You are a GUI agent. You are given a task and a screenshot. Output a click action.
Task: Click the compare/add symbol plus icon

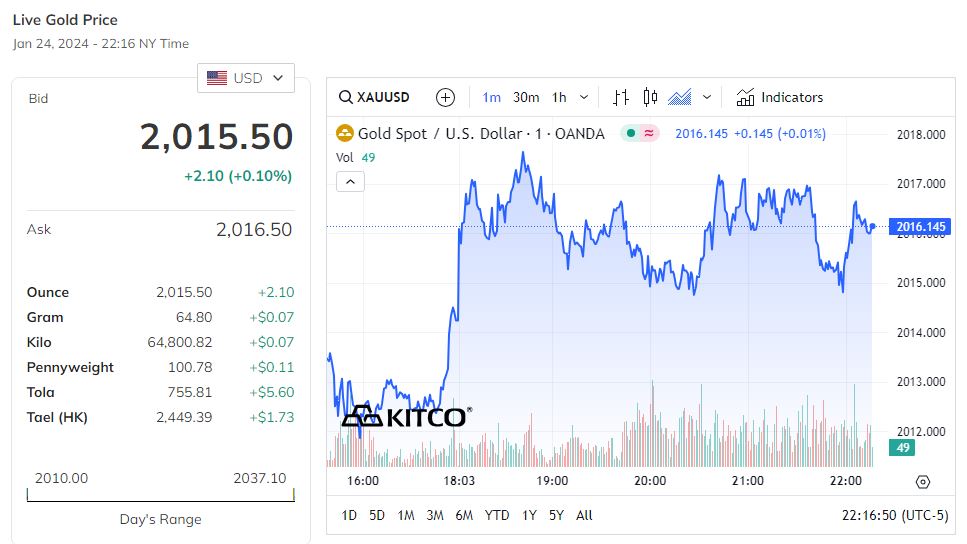click(446, 97)
